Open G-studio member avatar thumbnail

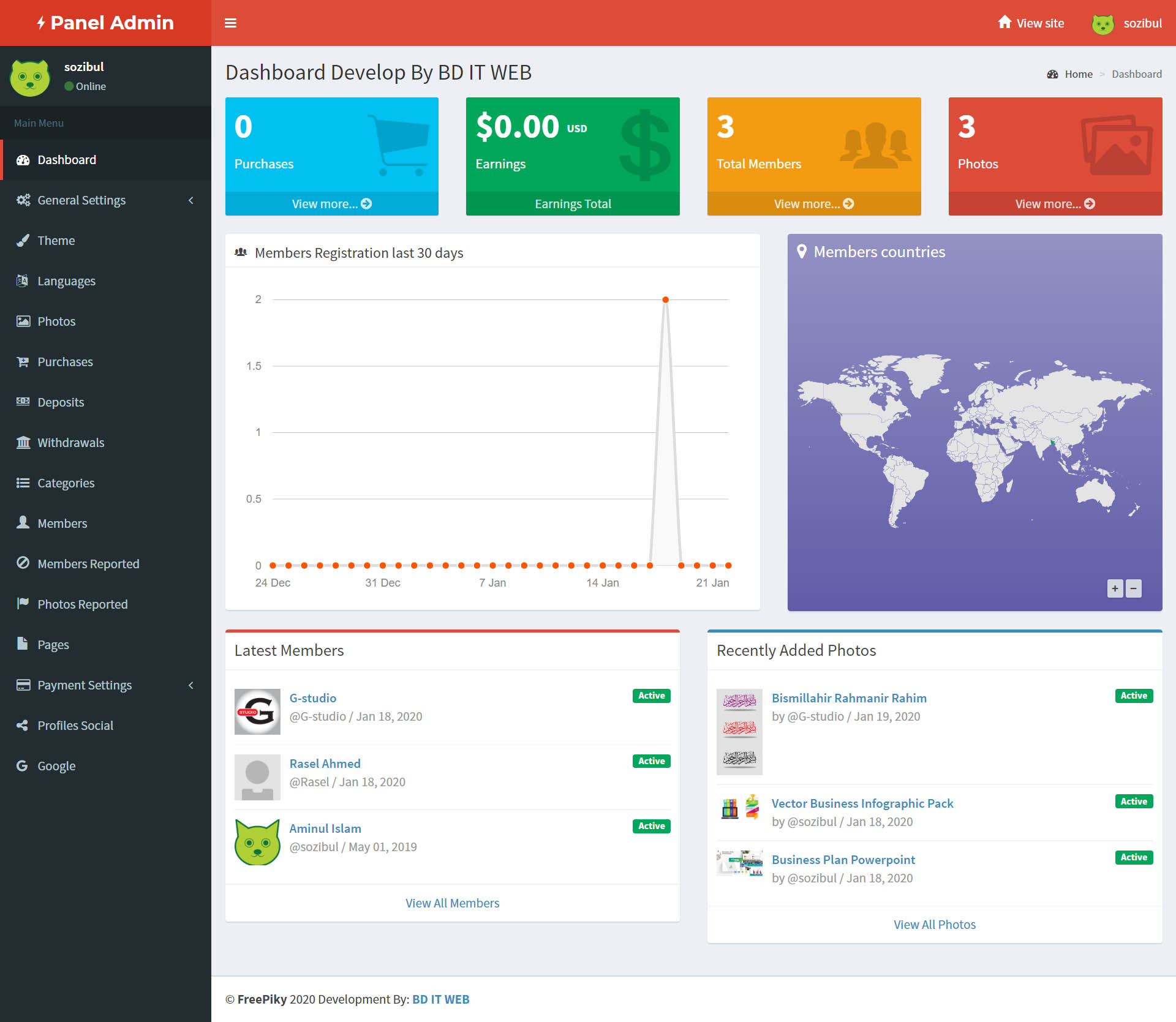(257, 712)
